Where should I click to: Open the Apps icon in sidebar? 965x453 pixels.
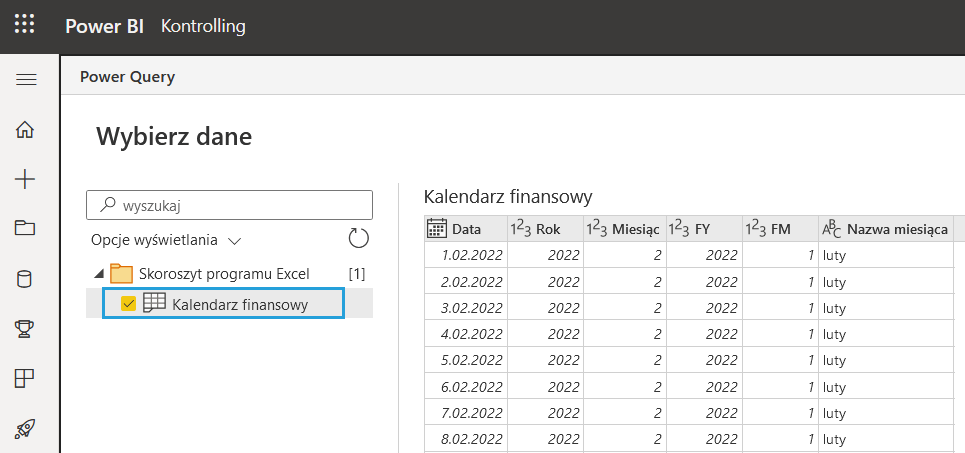(x=25, y=378)
